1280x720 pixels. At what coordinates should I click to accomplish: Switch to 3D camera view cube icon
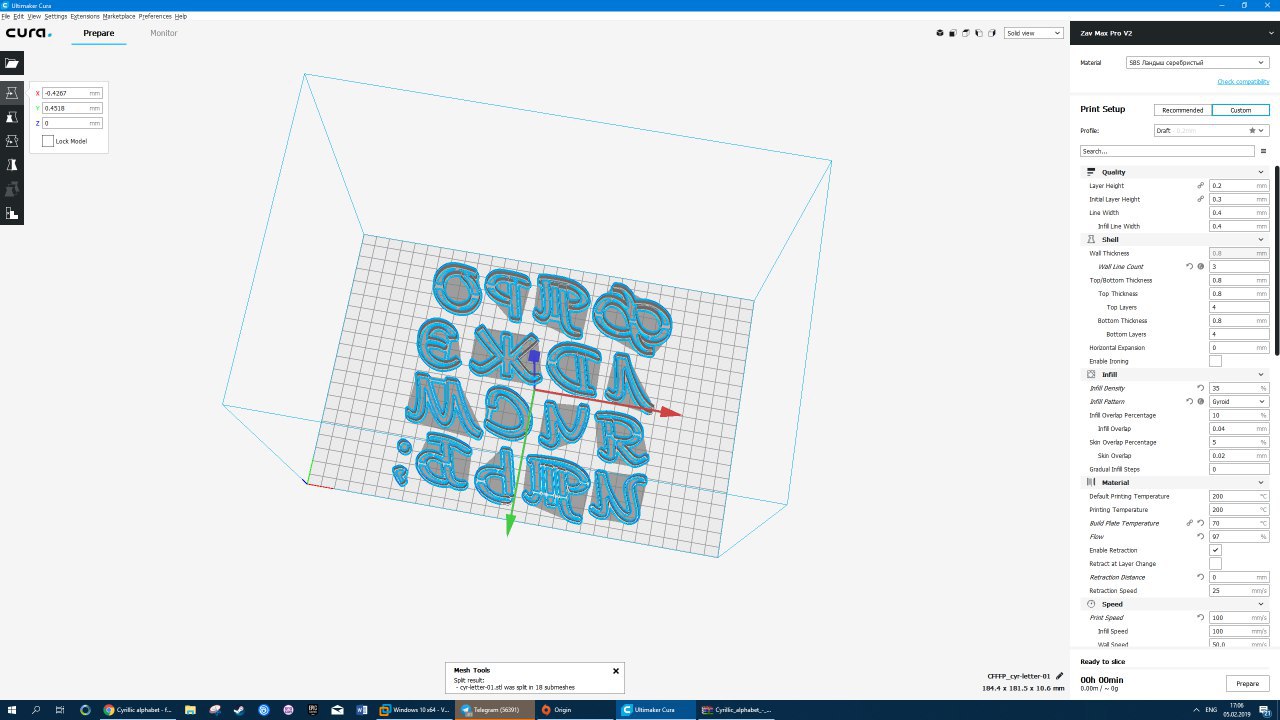[x=940, y=33]
